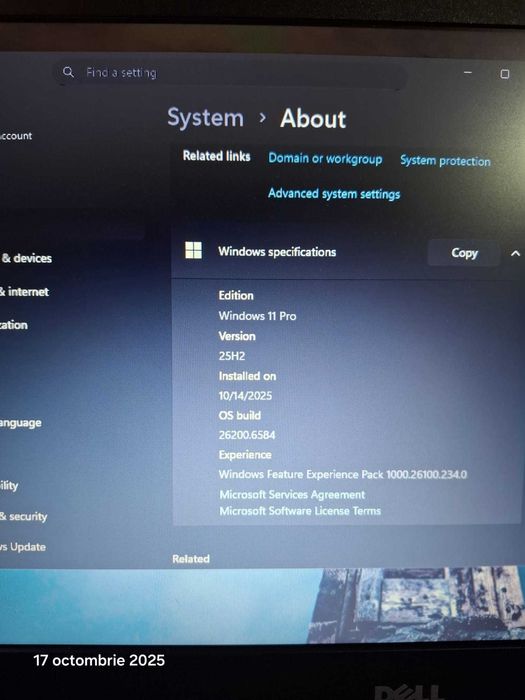Minimize the Settings window
The width and height of the screenshot is (525, 700).
click(467, 72)
